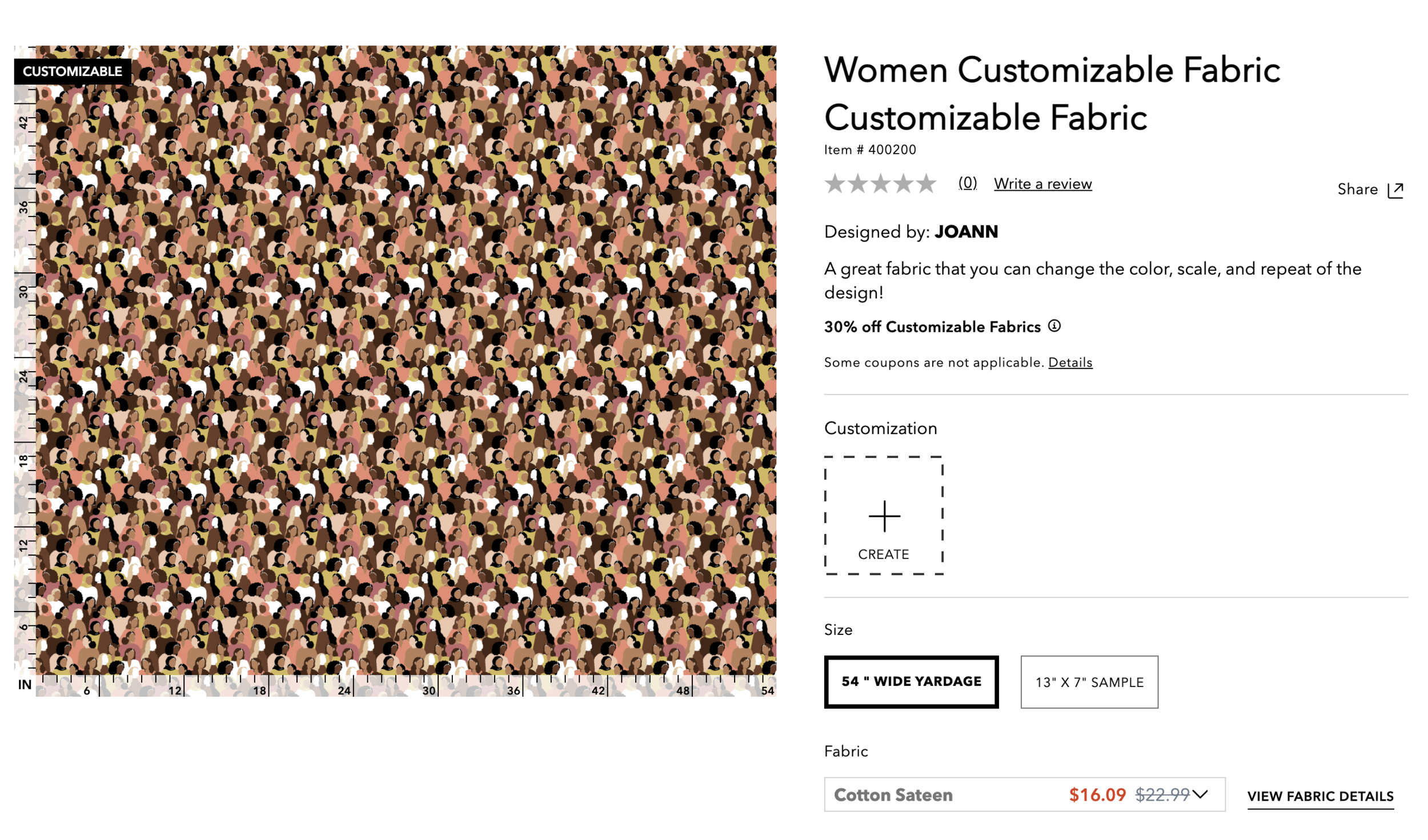
Task: Click the plus icon above CREATE
Action: (884, 516)
